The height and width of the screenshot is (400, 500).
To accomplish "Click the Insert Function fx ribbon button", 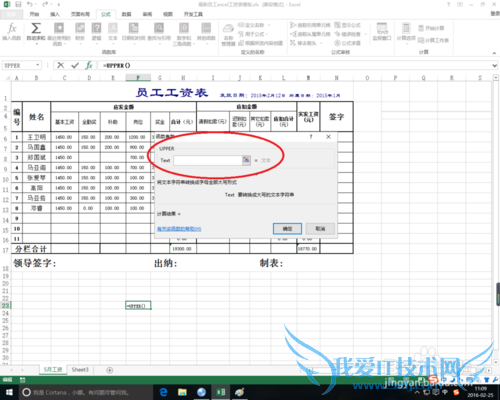I will (x=12, y=32).
